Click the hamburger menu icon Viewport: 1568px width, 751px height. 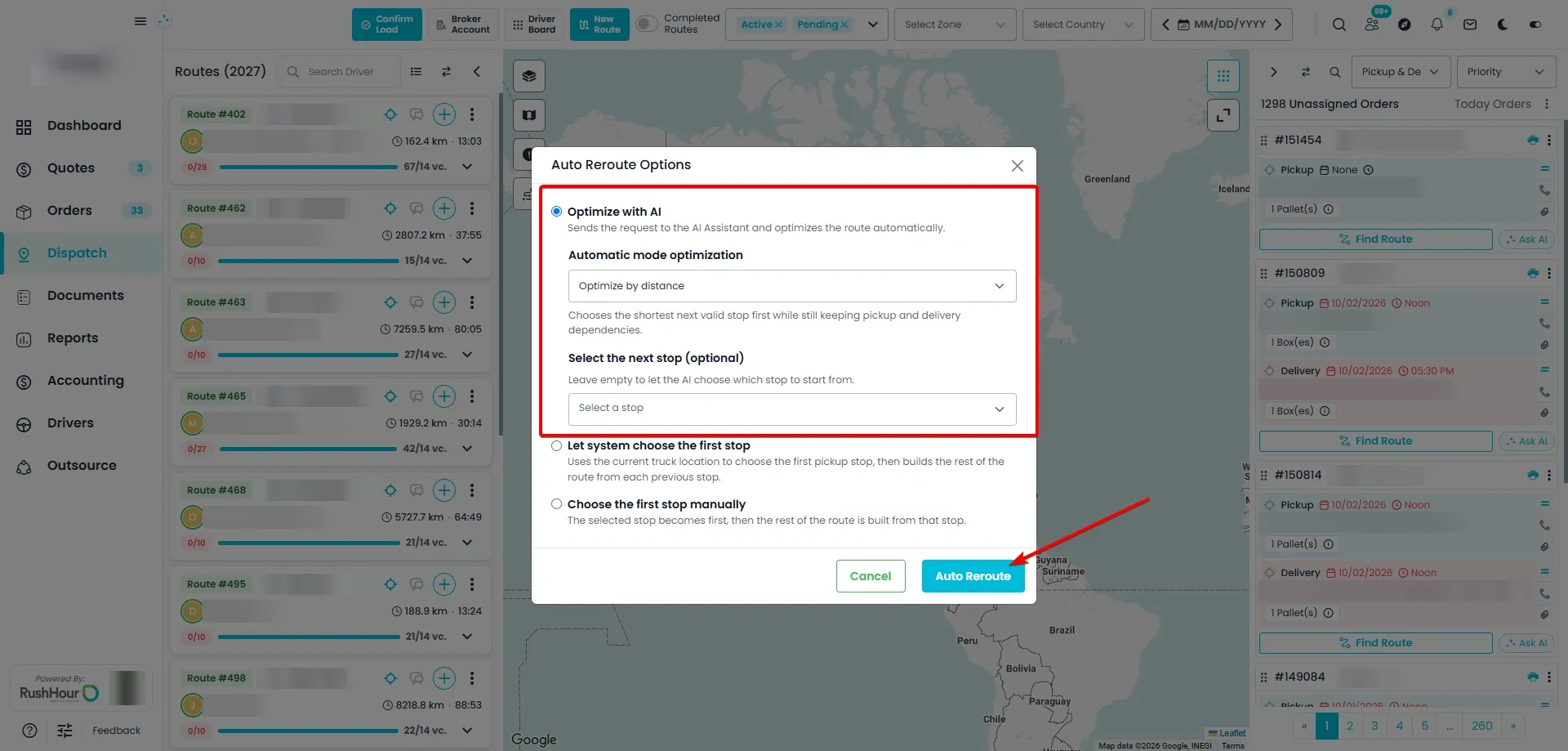point(140,21)
